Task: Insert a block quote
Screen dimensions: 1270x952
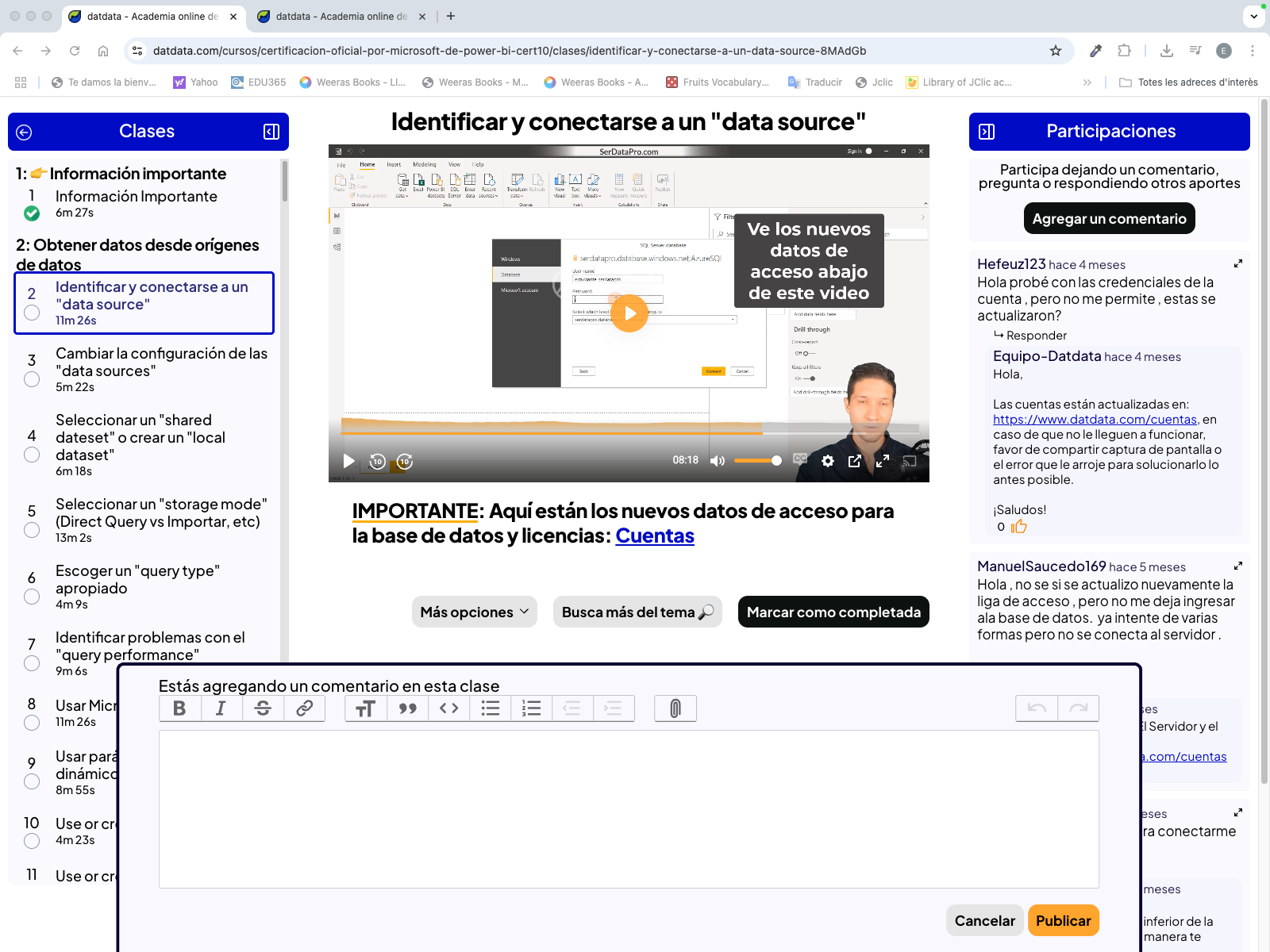Action: (x=407, y=708)
